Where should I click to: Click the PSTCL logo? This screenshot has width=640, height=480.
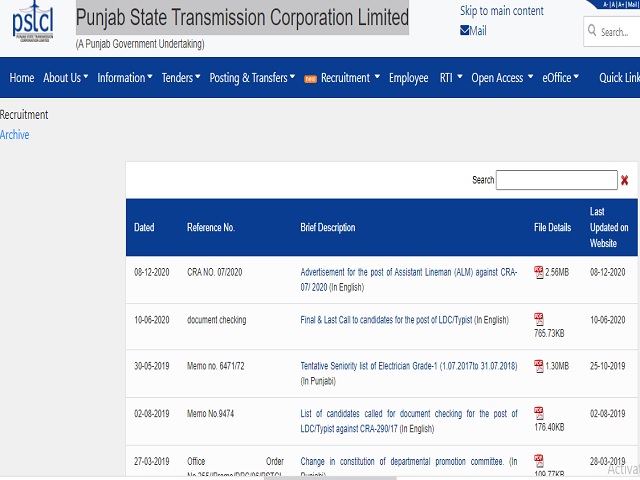click(33, 22)
